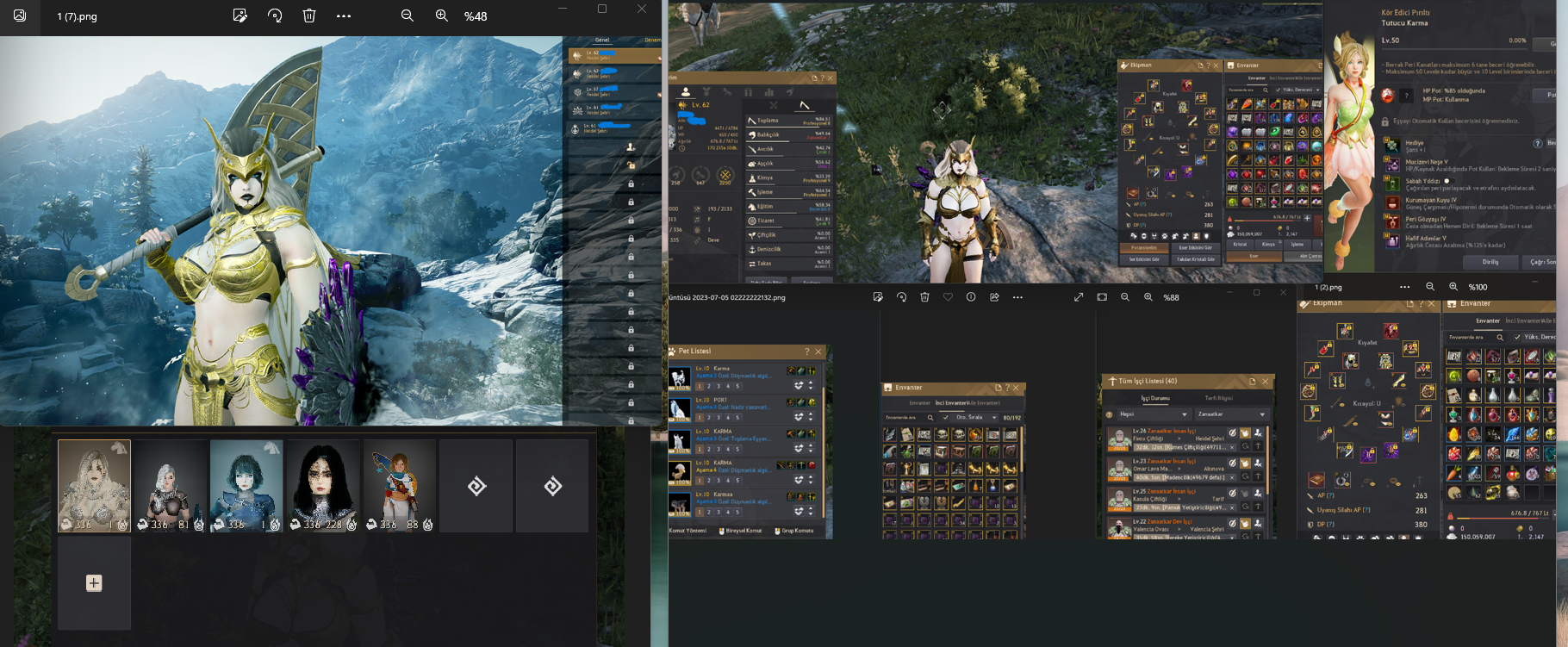Image resolution: width=1568 pixels, height=647 pixels.
Task: Enter full screen in the 2023-07-05 window
Action: 1079,297
